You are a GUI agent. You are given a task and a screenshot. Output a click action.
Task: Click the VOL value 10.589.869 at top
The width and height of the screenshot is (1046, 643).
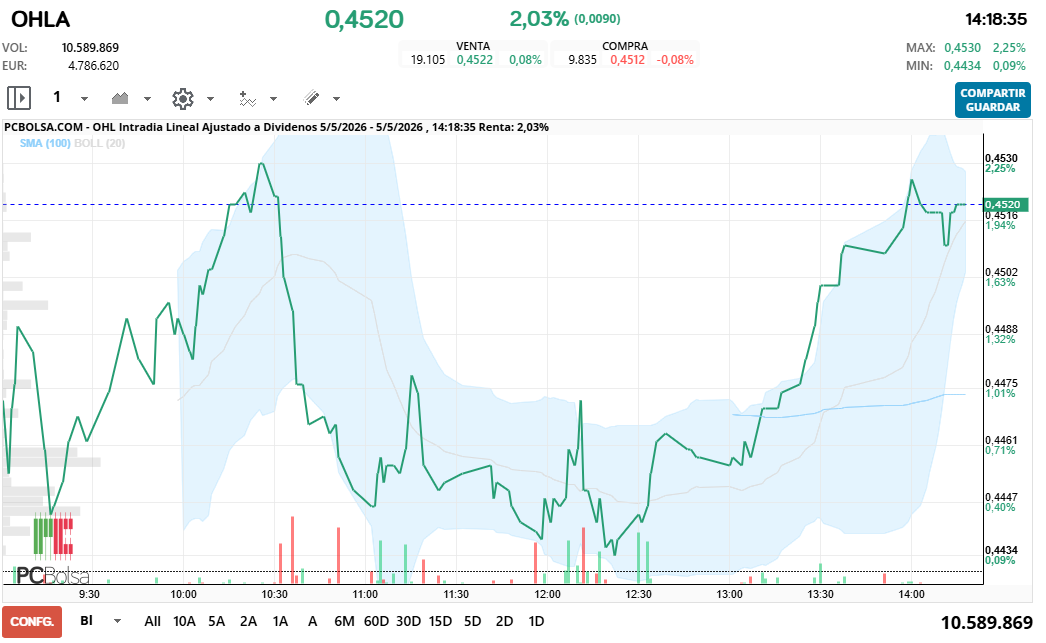90,47
